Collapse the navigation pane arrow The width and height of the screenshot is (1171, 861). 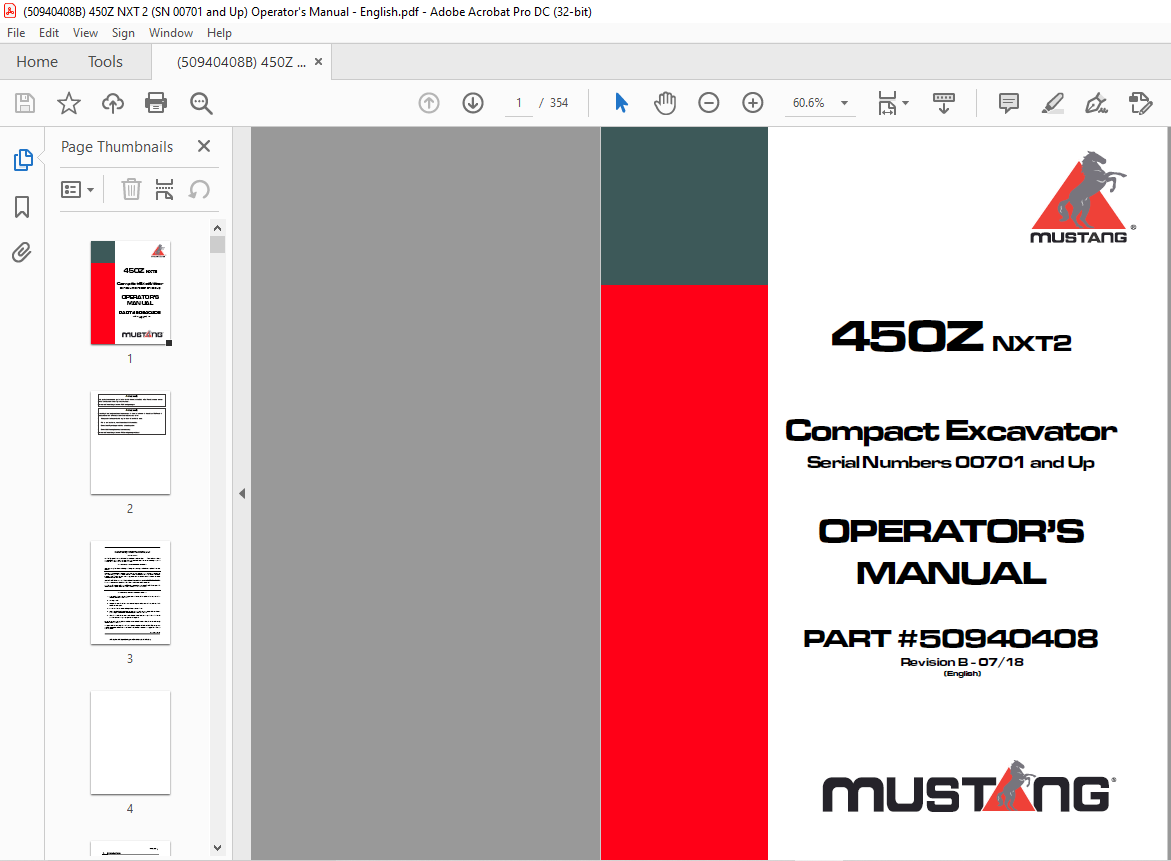click(242, 494)
